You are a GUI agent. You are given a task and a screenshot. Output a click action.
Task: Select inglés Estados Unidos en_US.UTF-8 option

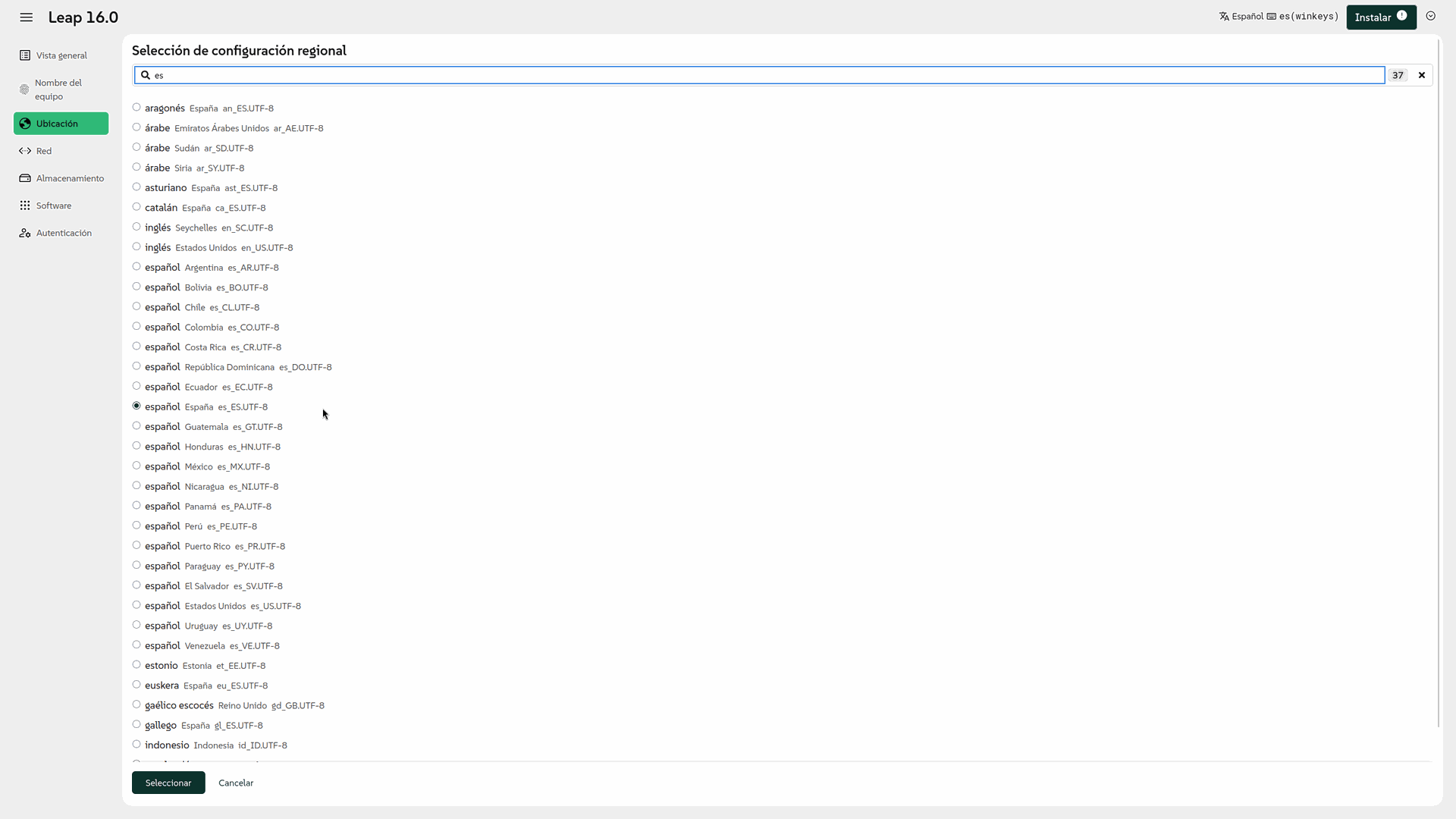tap(136, 247)
